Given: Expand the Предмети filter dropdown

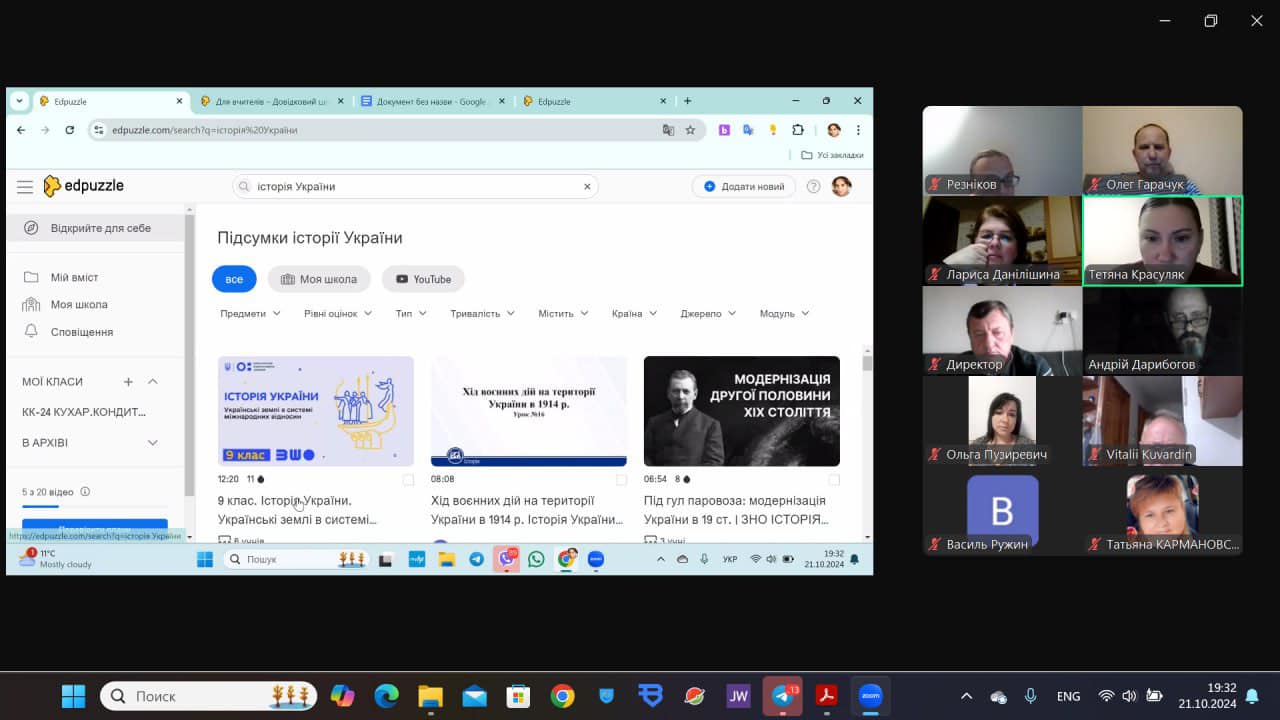Looking at the screenshot, I should click(250, 314).
